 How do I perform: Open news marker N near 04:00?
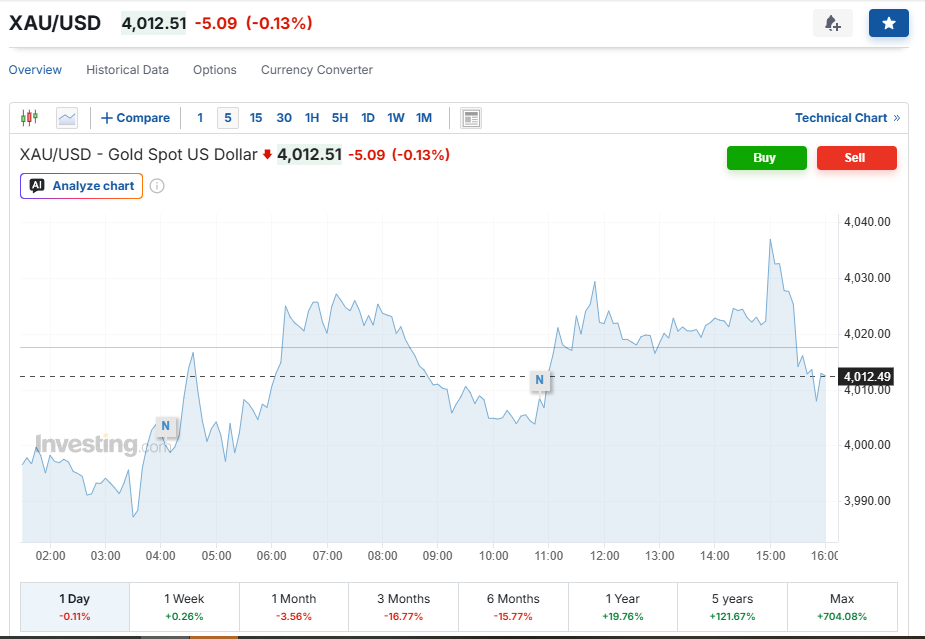166,426
